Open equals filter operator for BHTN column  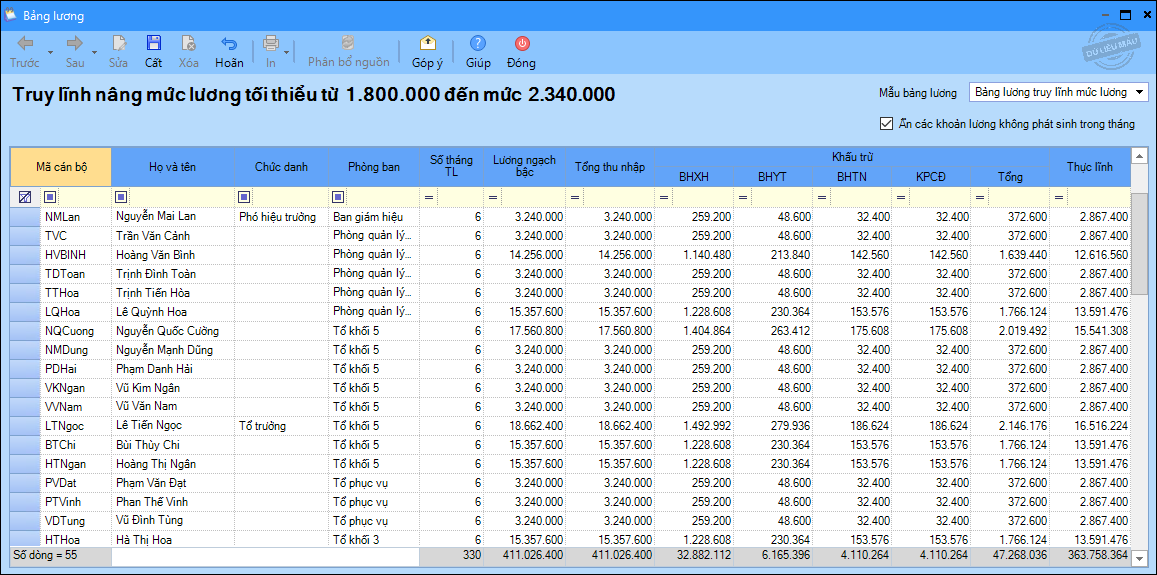coord(821,197)
